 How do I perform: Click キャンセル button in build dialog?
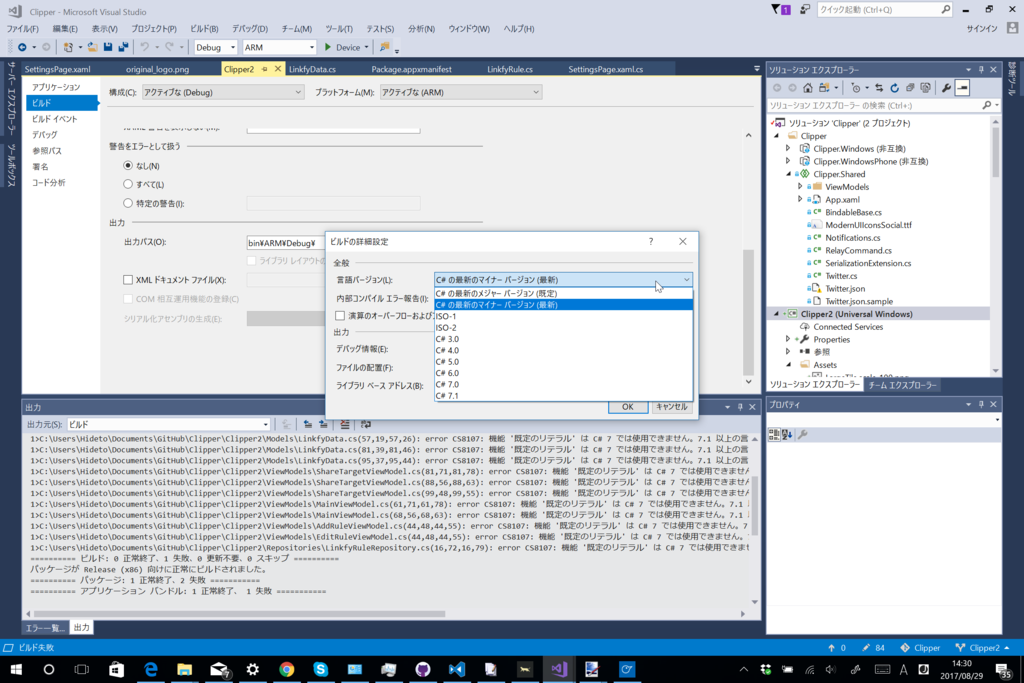(671, 407)
